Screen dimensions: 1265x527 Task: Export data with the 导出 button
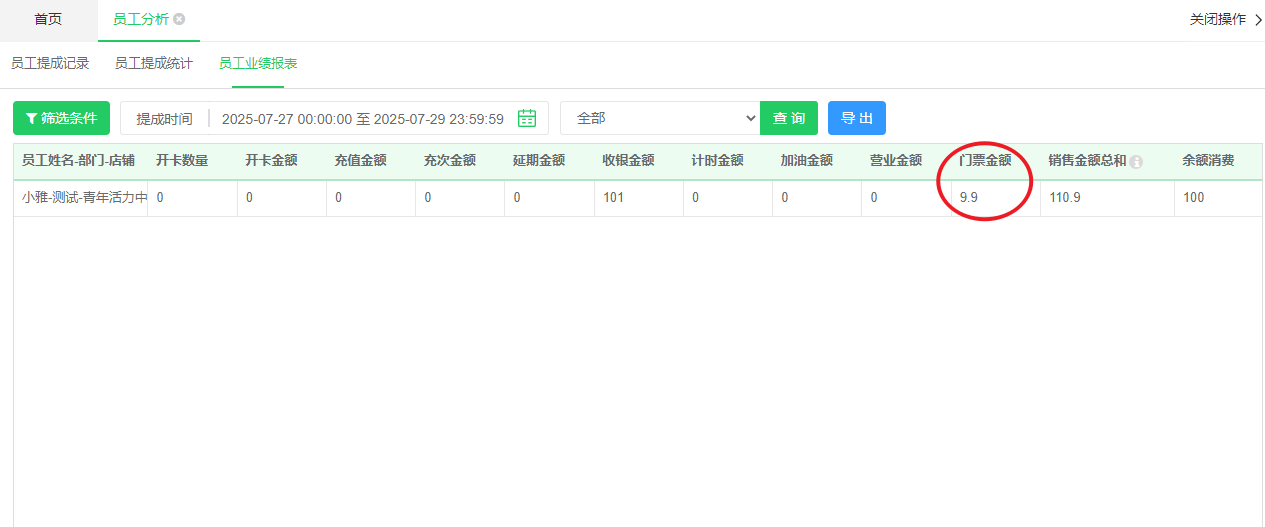[x=857, y=118]
